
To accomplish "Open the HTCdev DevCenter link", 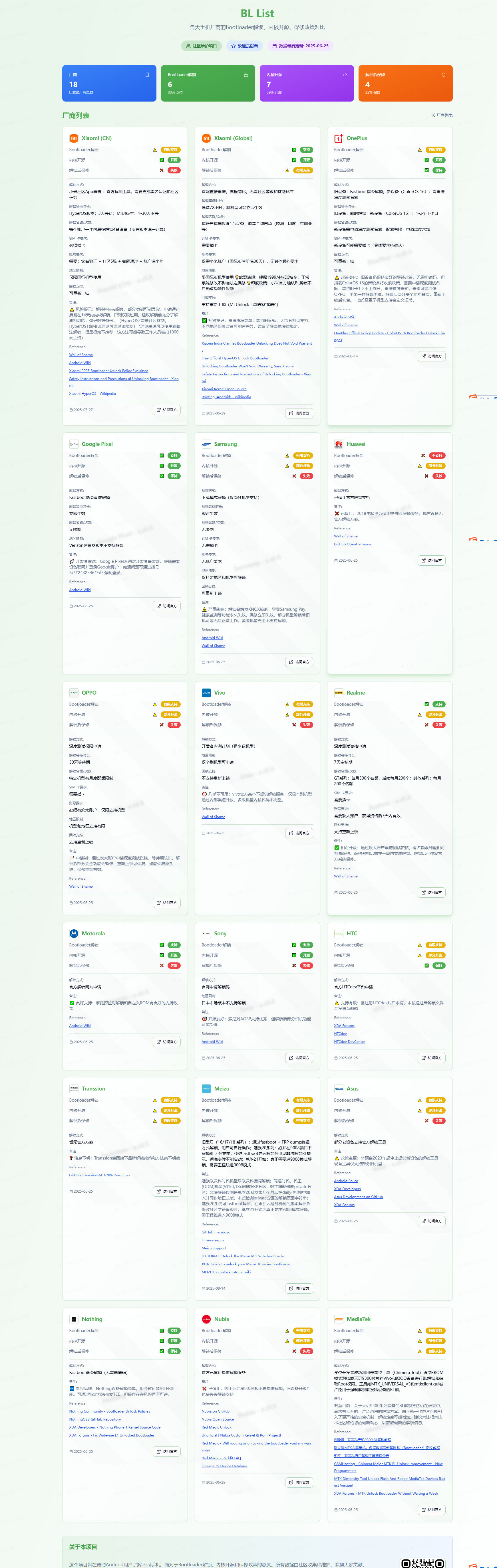I will click(350, 1041).
